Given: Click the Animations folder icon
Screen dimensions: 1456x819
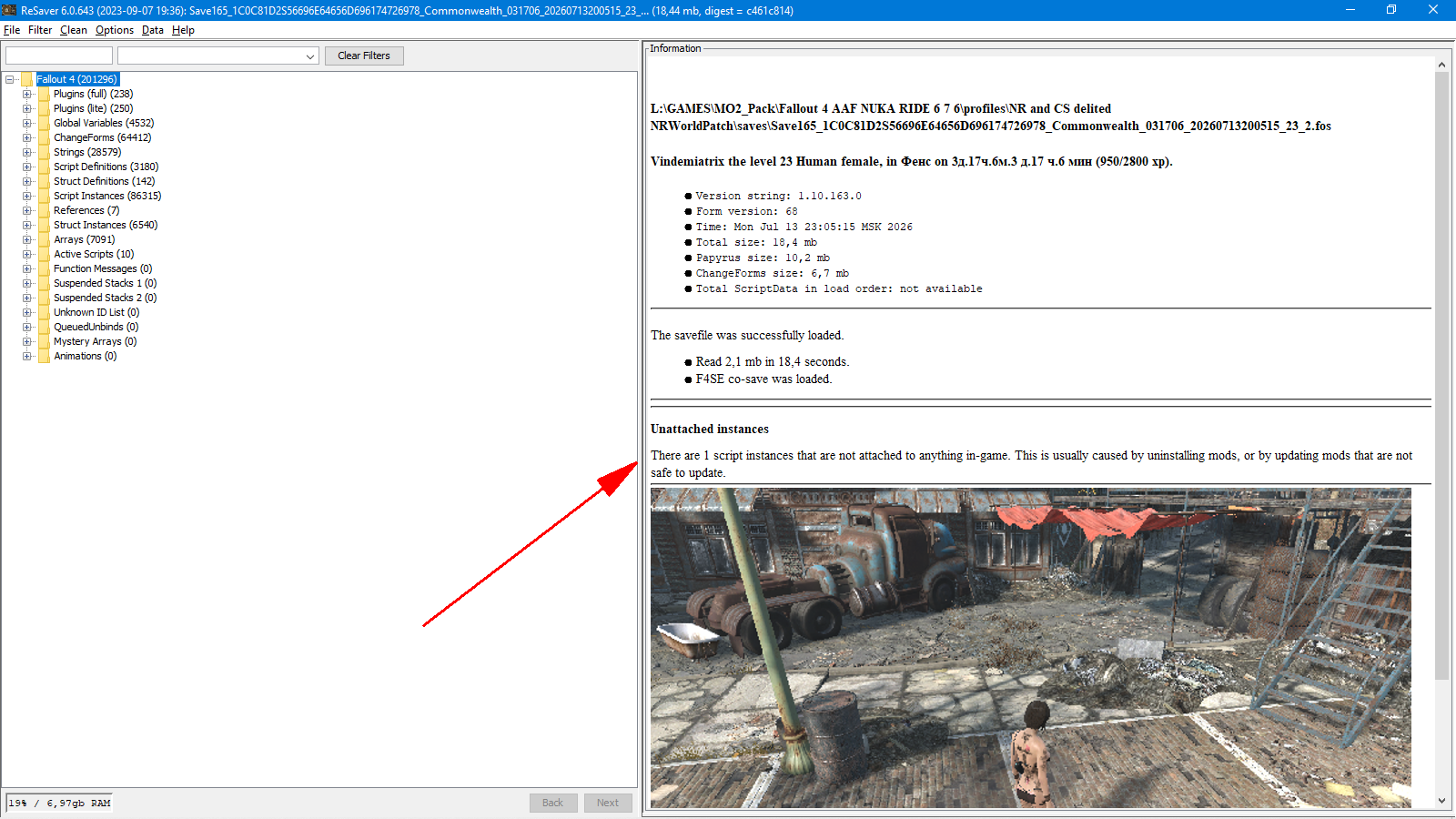Looking at the screenshot, I should click(45, 356).
